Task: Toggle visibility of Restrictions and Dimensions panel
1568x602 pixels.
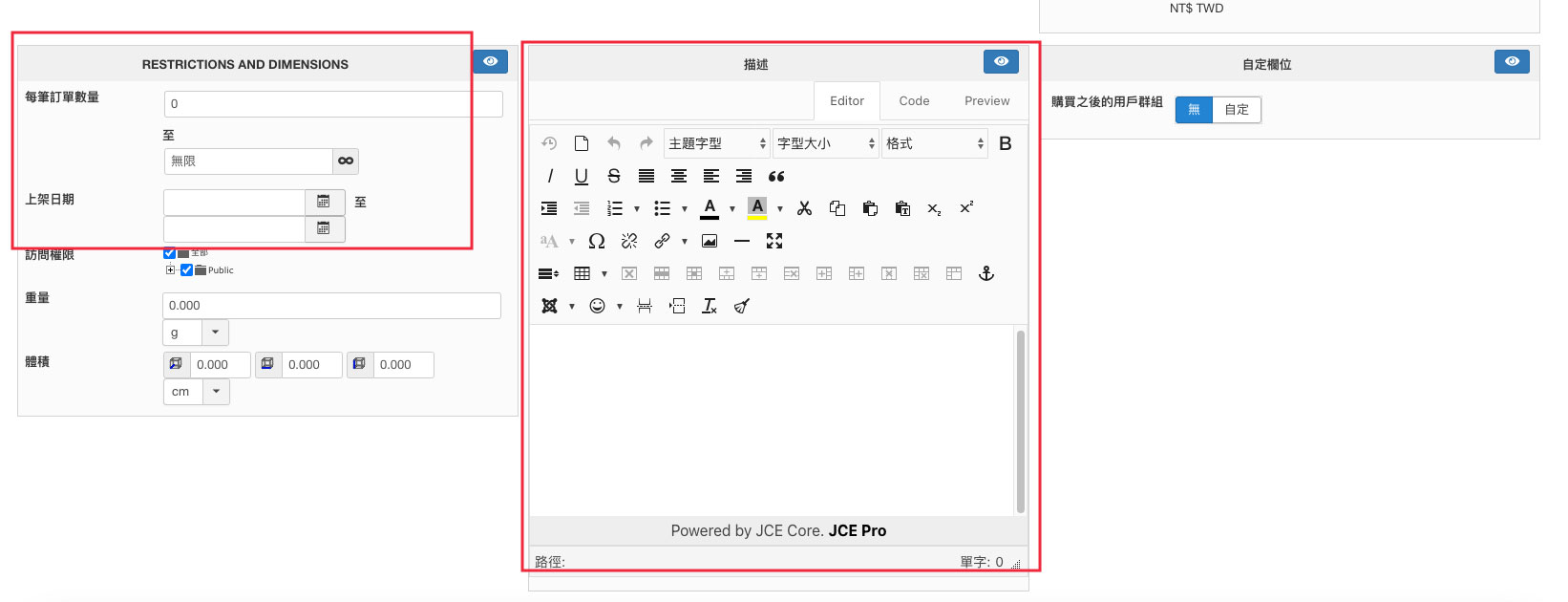Action: (x=490, y=61)
